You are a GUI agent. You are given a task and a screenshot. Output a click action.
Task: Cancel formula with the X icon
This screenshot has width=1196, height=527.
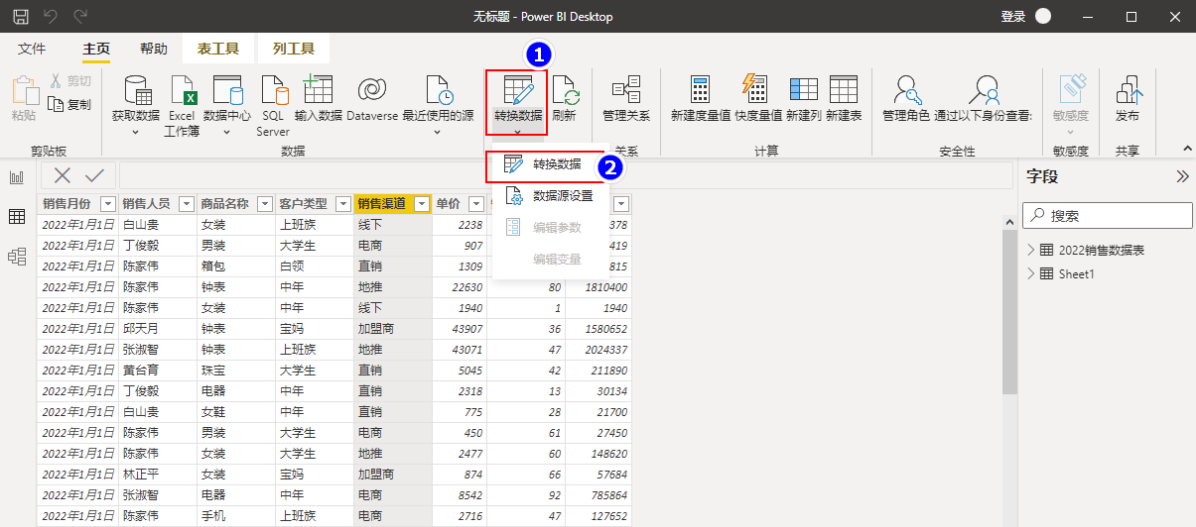pos(63,175)
